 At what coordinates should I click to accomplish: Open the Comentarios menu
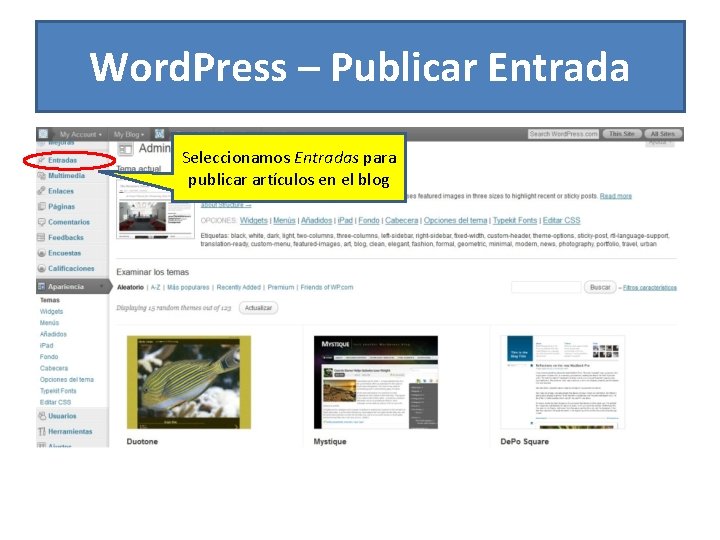(69, 222)
